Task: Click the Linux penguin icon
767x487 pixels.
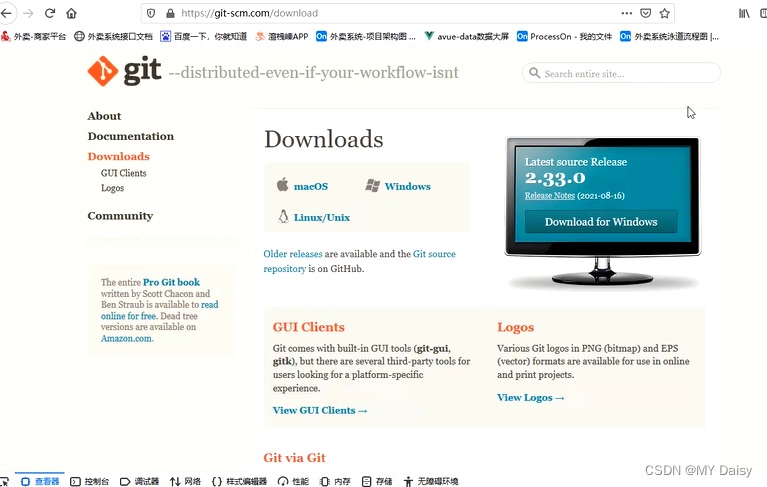Action: (x=283, y=217)
